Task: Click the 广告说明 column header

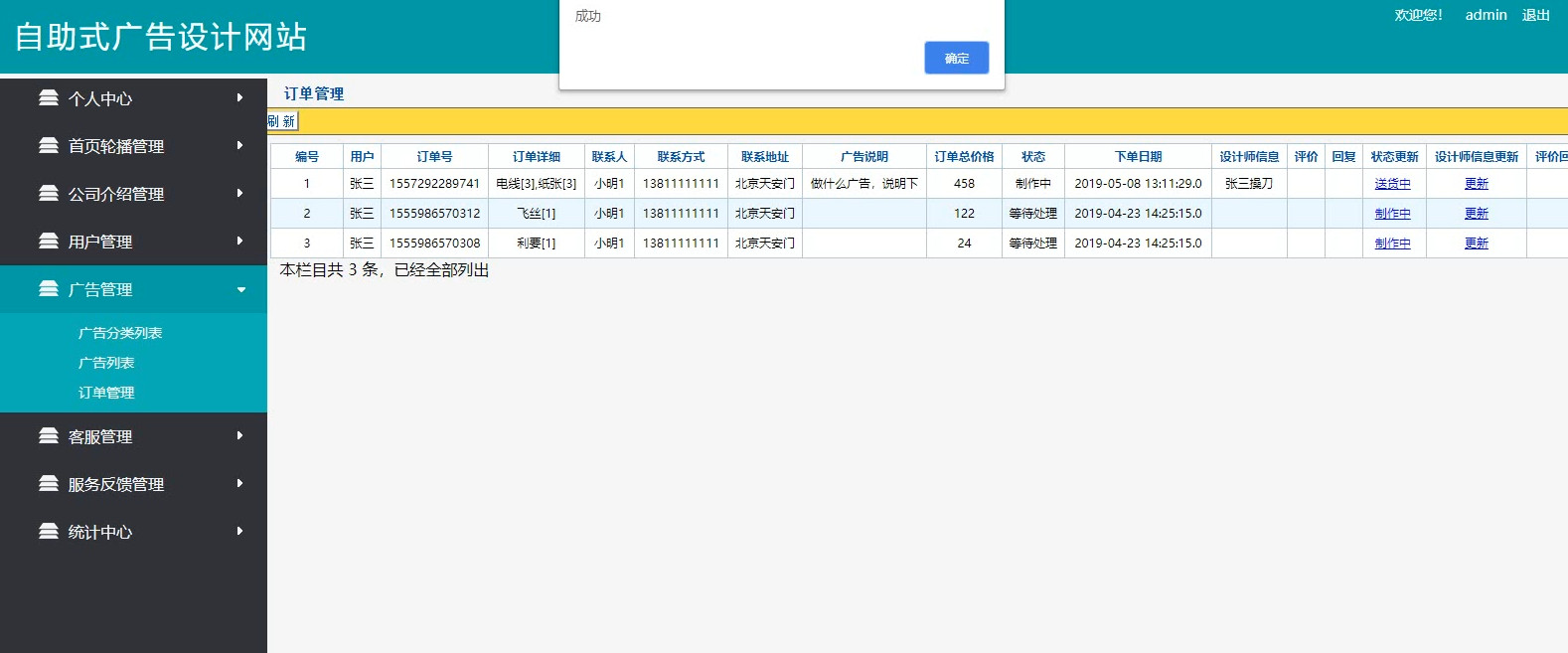Action: click(x=864, y=157)
